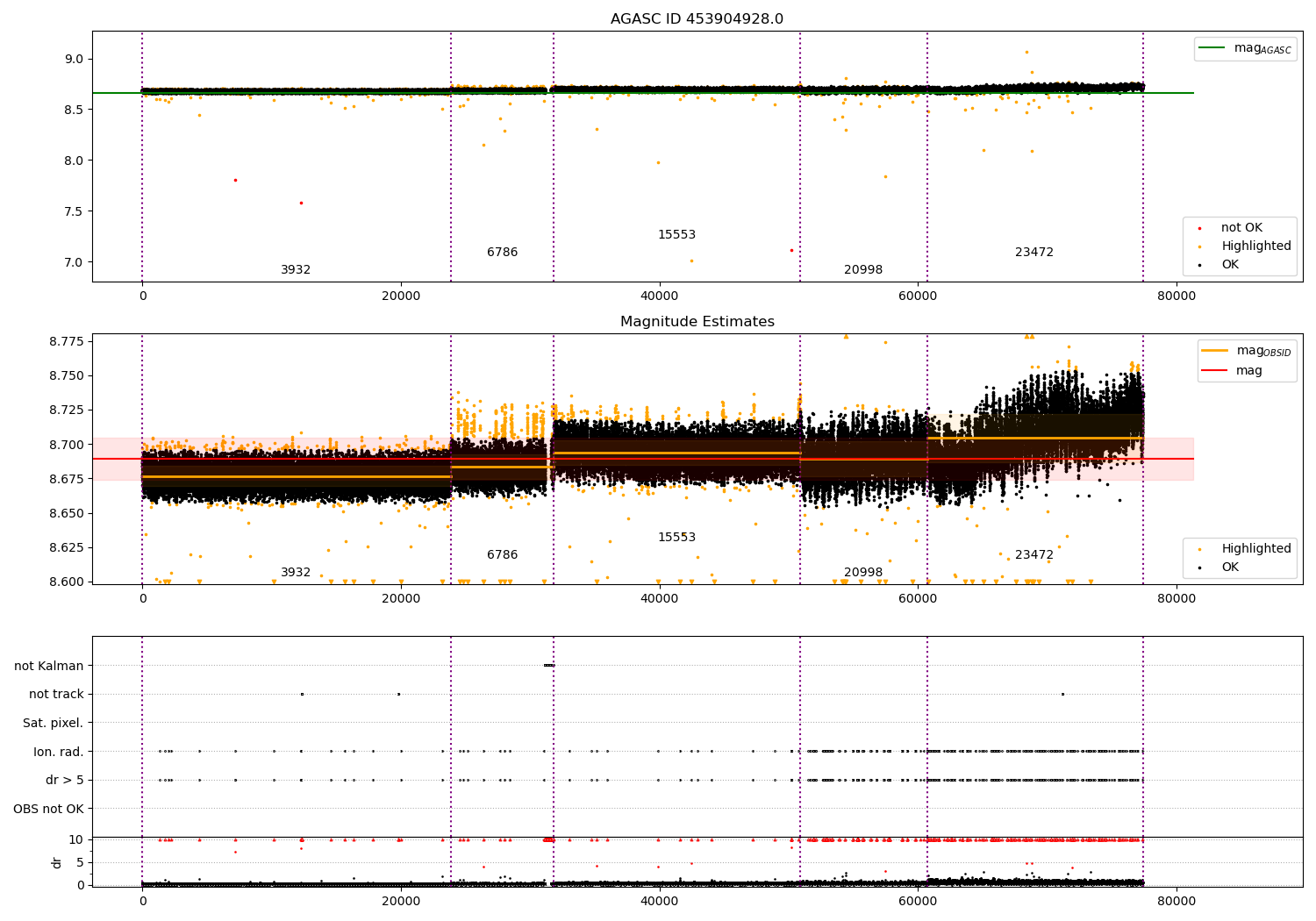This screenshot has height=921, width=1316.
Task: Click the rotated 'dr' axis label
Action: point(57,863)
